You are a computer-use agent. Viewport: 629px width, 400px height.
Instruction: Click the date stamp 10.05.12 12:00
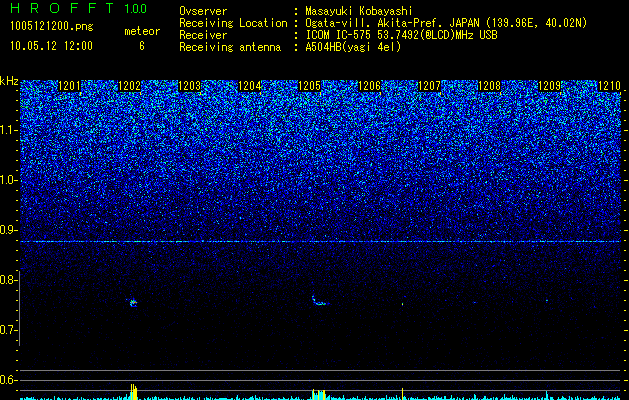(51, 46)
